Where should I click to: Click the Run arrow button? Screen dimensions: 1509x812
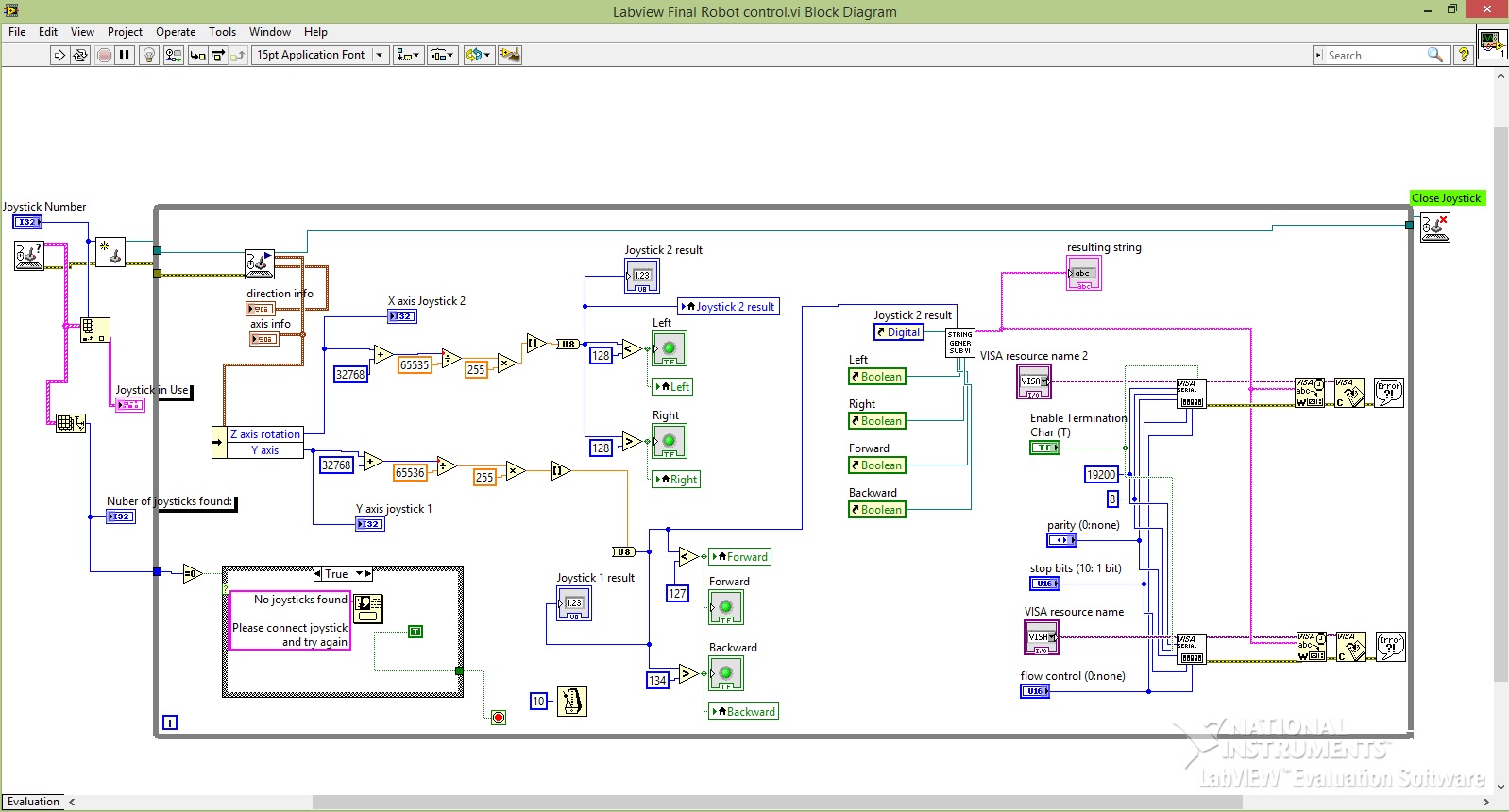(x=59, y=55)
